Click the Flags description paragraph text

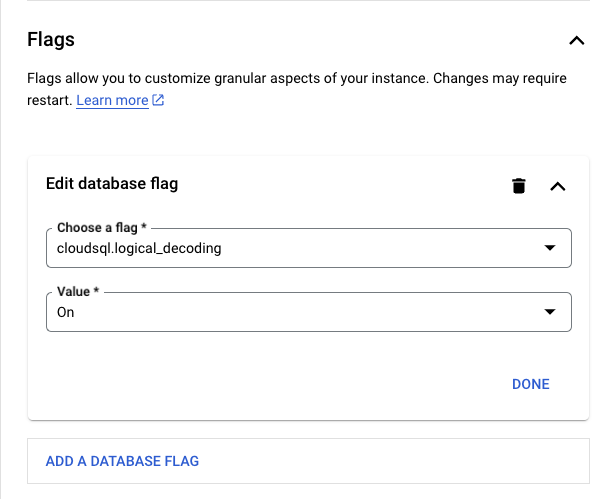tap(296, 89)
